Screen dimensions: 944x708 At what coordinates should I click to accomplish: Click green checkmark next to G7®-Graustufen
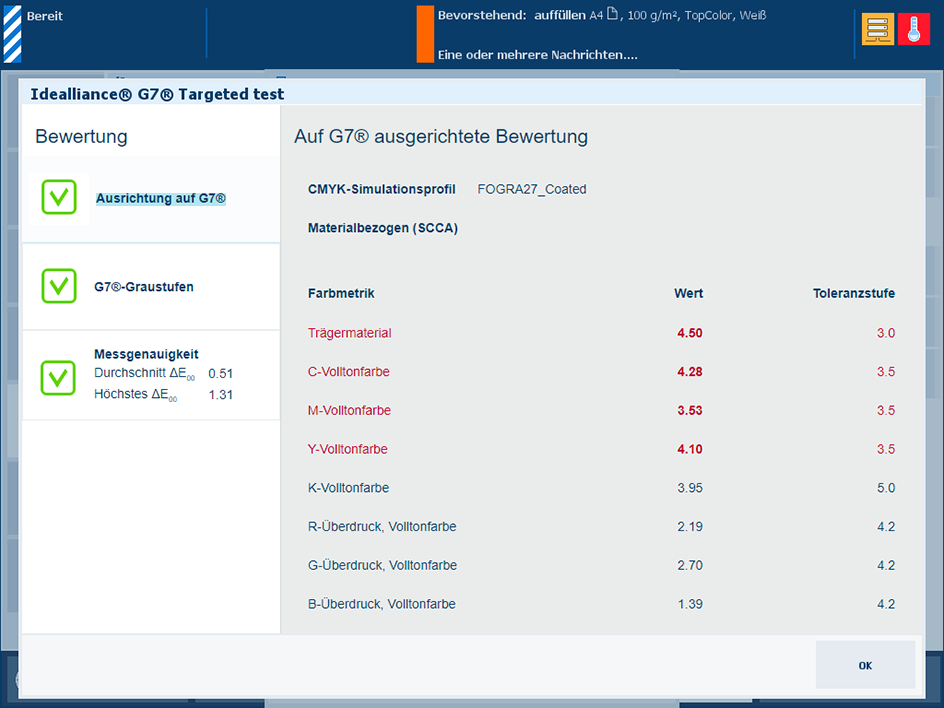(x=59, y=286)
